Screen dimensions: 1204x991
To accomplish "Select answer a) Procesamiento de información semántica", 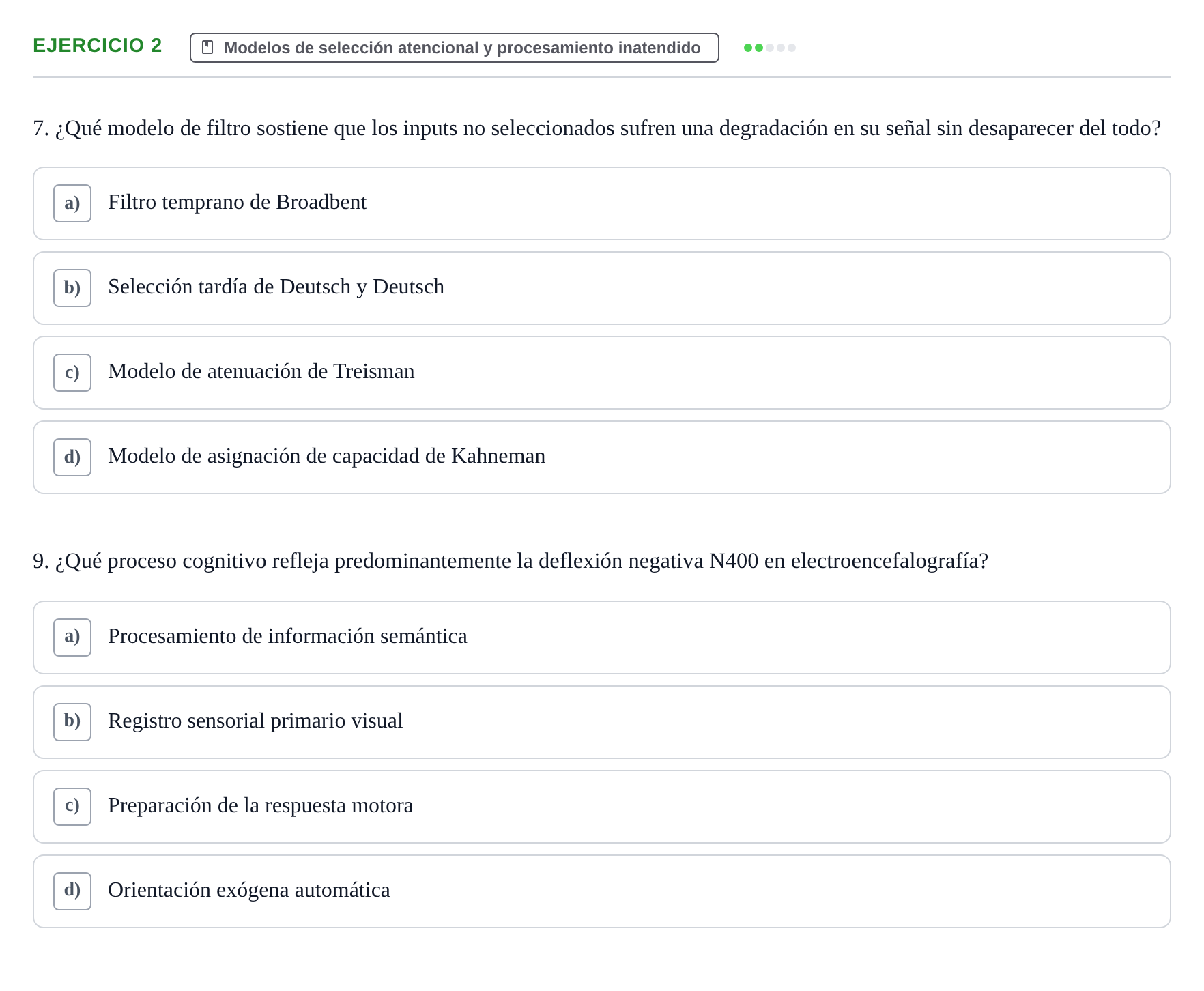I will click(x=602, y=637).
